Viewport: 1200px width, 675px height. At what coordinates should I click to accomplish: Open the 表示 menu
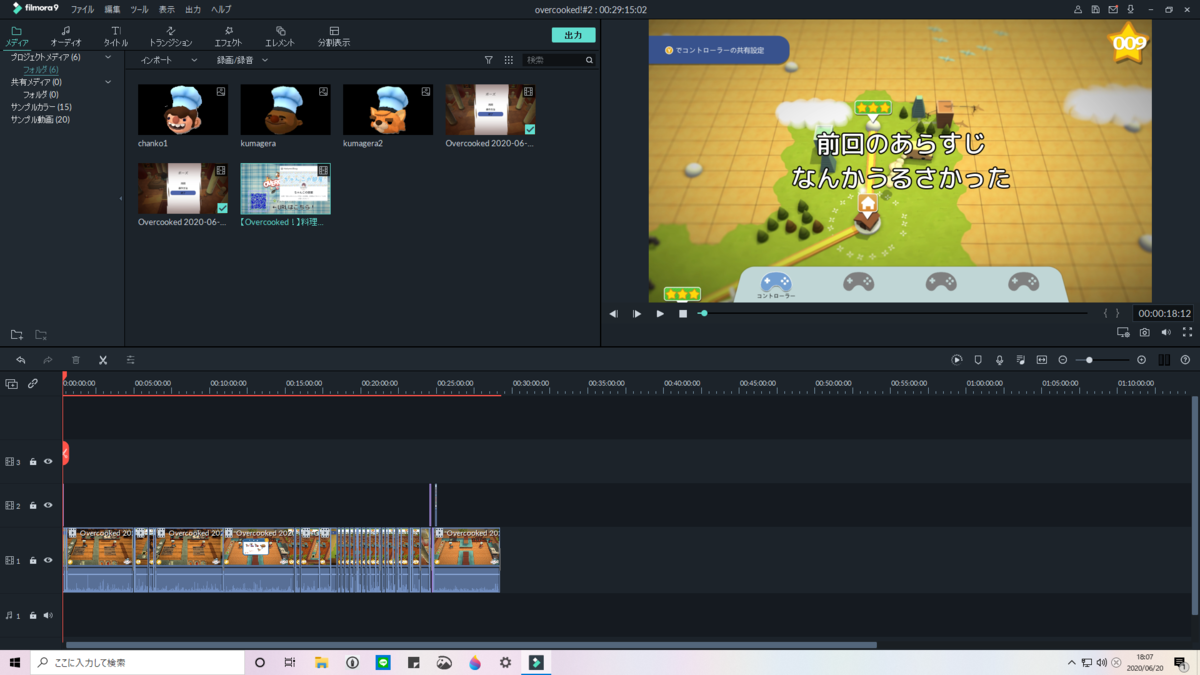tap(166, 9)
